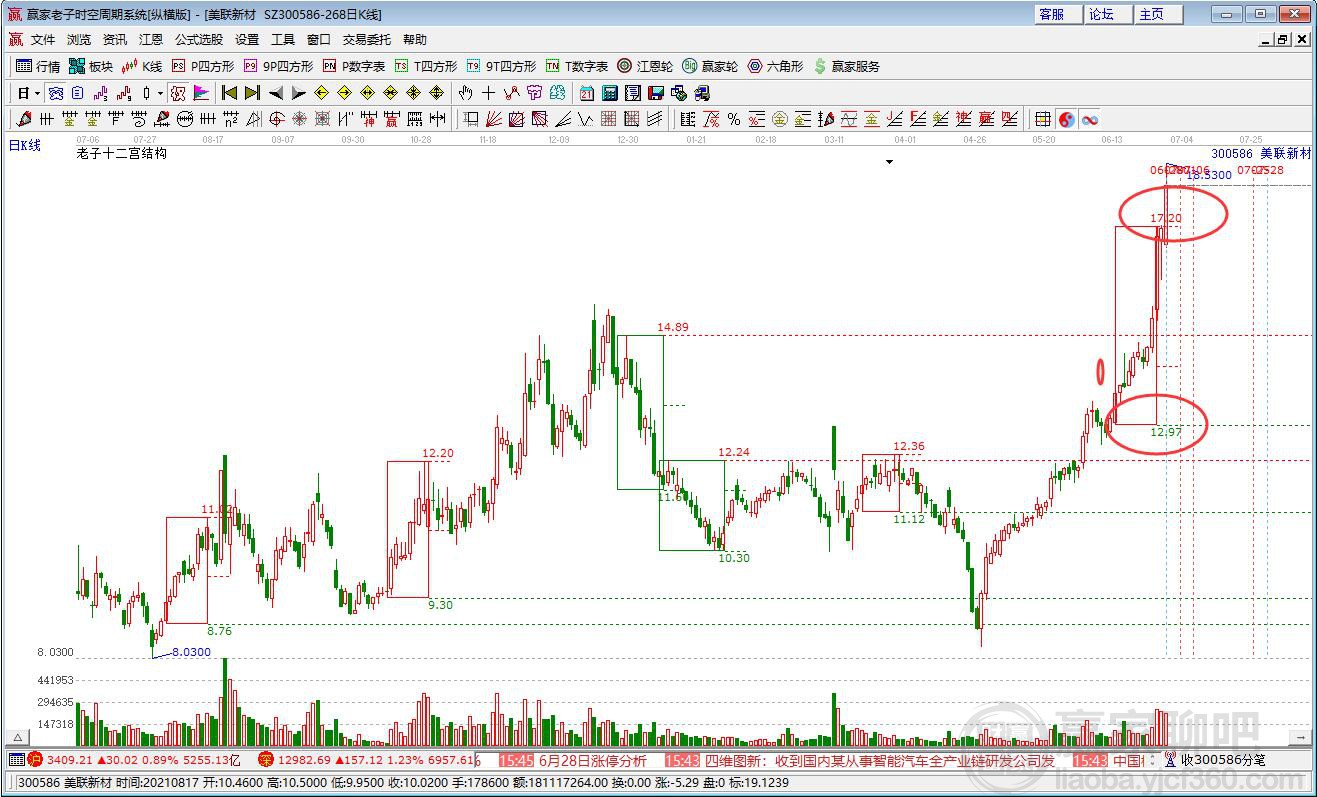Jump to first bar with green skip-back arrow

point(230,93)
